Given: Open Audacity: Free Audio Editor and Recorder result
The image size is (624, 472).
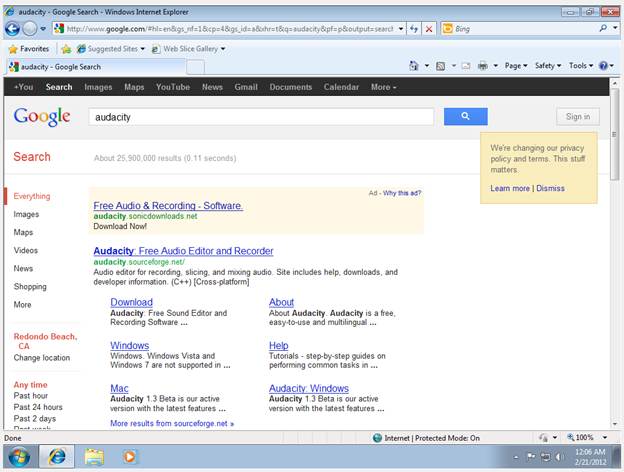Looking at the screenshot, I should coord(183,251).
